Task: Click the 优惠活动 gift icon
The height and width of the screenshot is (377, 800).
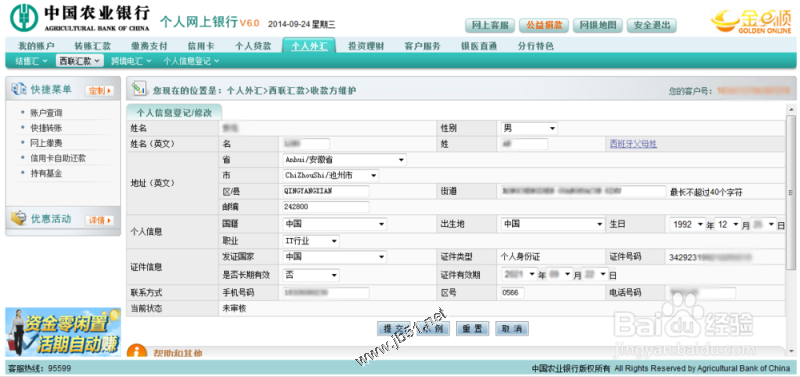Action: [18, 218]
